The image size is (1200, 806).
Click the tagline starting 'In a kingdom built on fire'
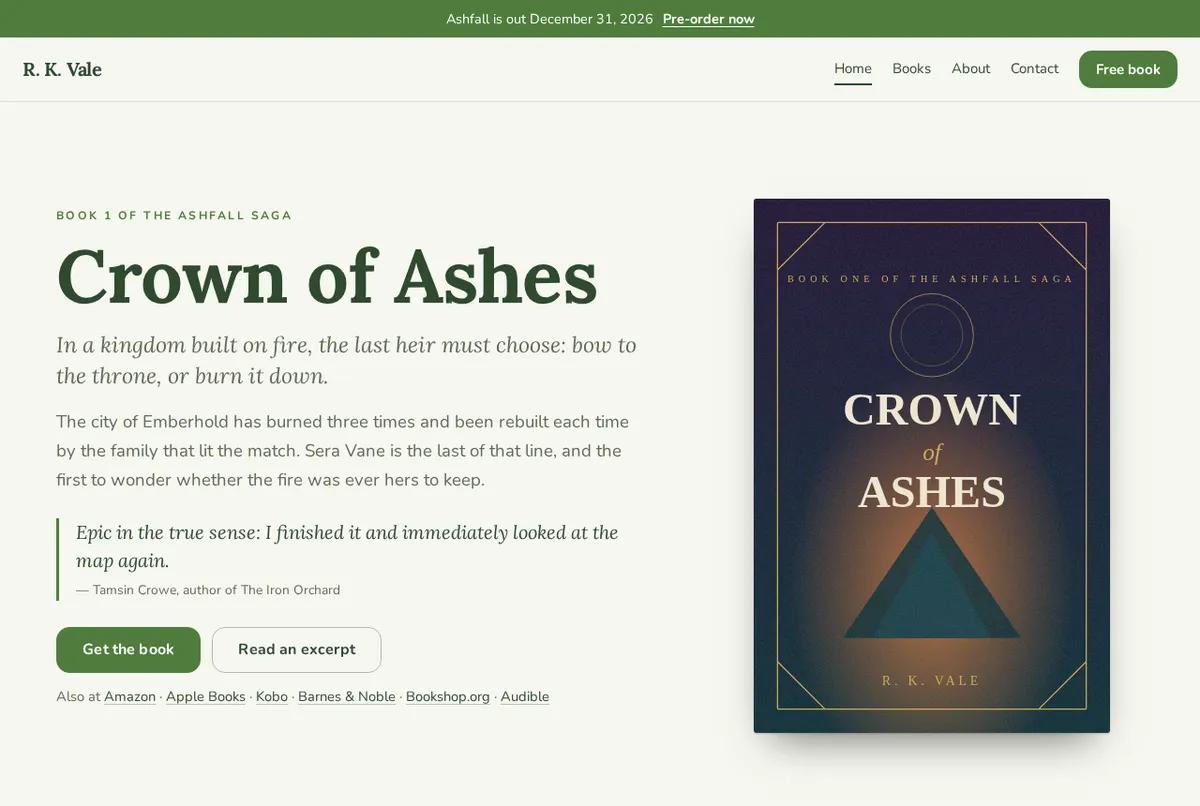click(347, 360)
